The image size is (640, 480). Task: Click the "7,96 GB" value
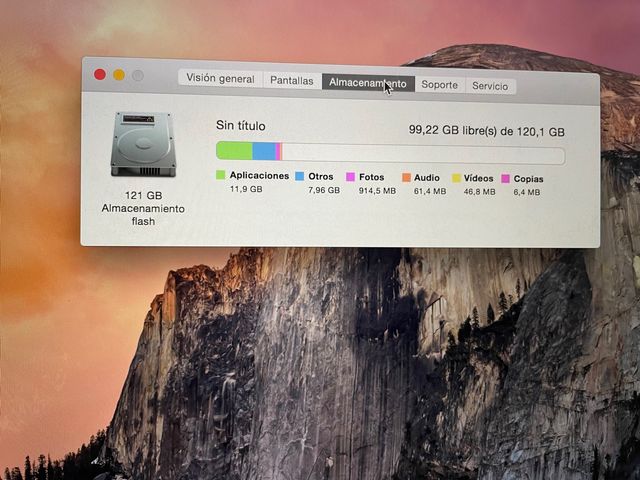324,190
